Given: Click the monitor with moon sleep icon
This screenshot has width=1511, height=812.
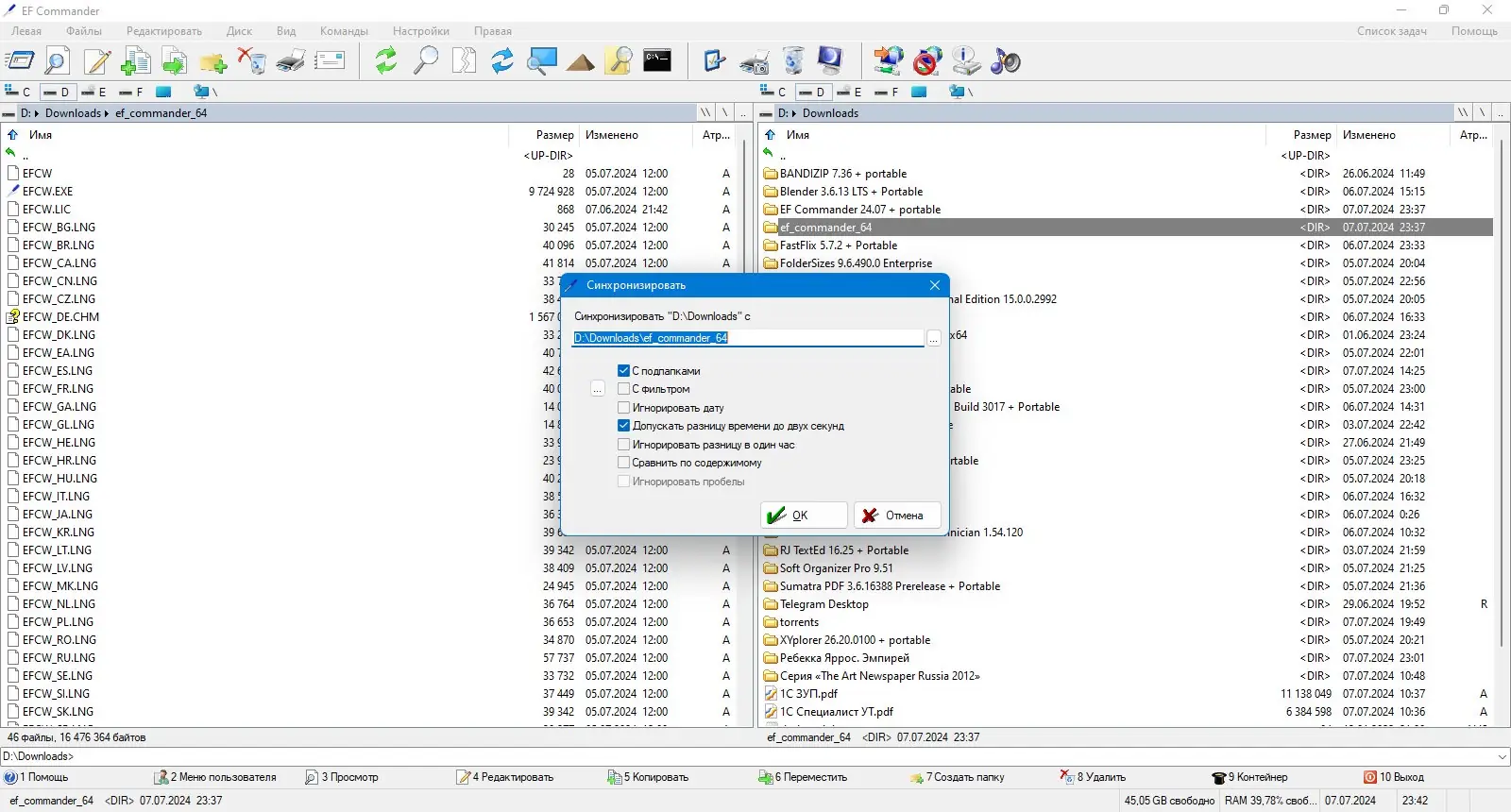Looking at the screenshot, I should click(830, 61).
